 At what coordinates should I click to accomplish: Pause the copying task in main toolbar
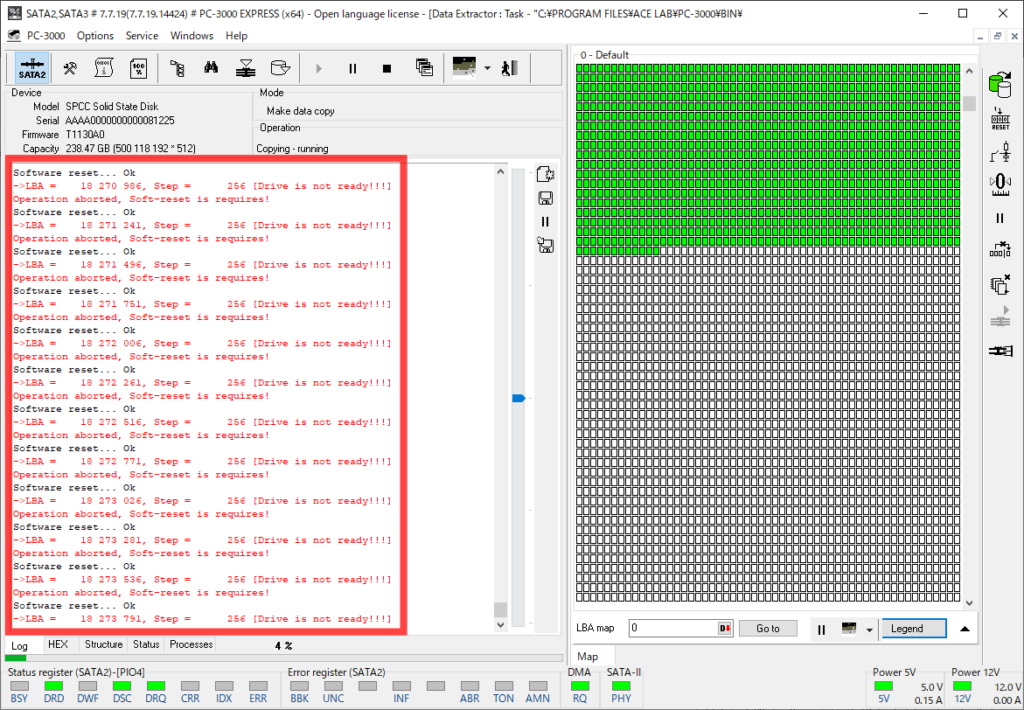click(353, 68)
